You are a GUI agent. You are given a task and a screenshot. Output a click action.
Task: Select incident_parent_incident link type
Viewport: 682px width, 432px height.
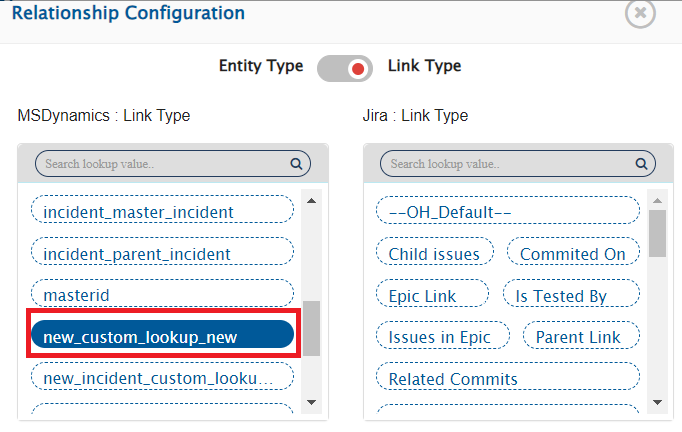pos(162,253)
